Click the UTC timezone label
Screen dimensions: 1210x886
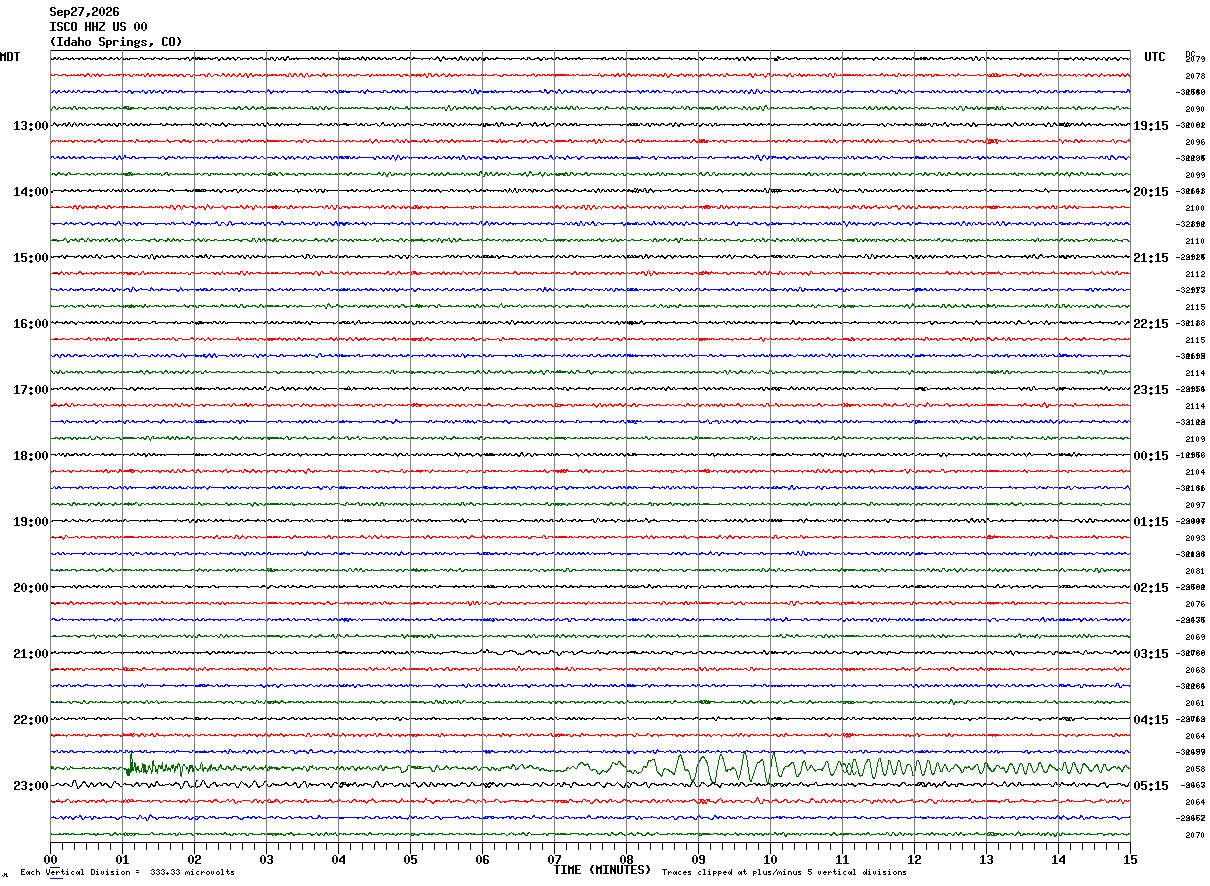click(x=1155, y=57)
